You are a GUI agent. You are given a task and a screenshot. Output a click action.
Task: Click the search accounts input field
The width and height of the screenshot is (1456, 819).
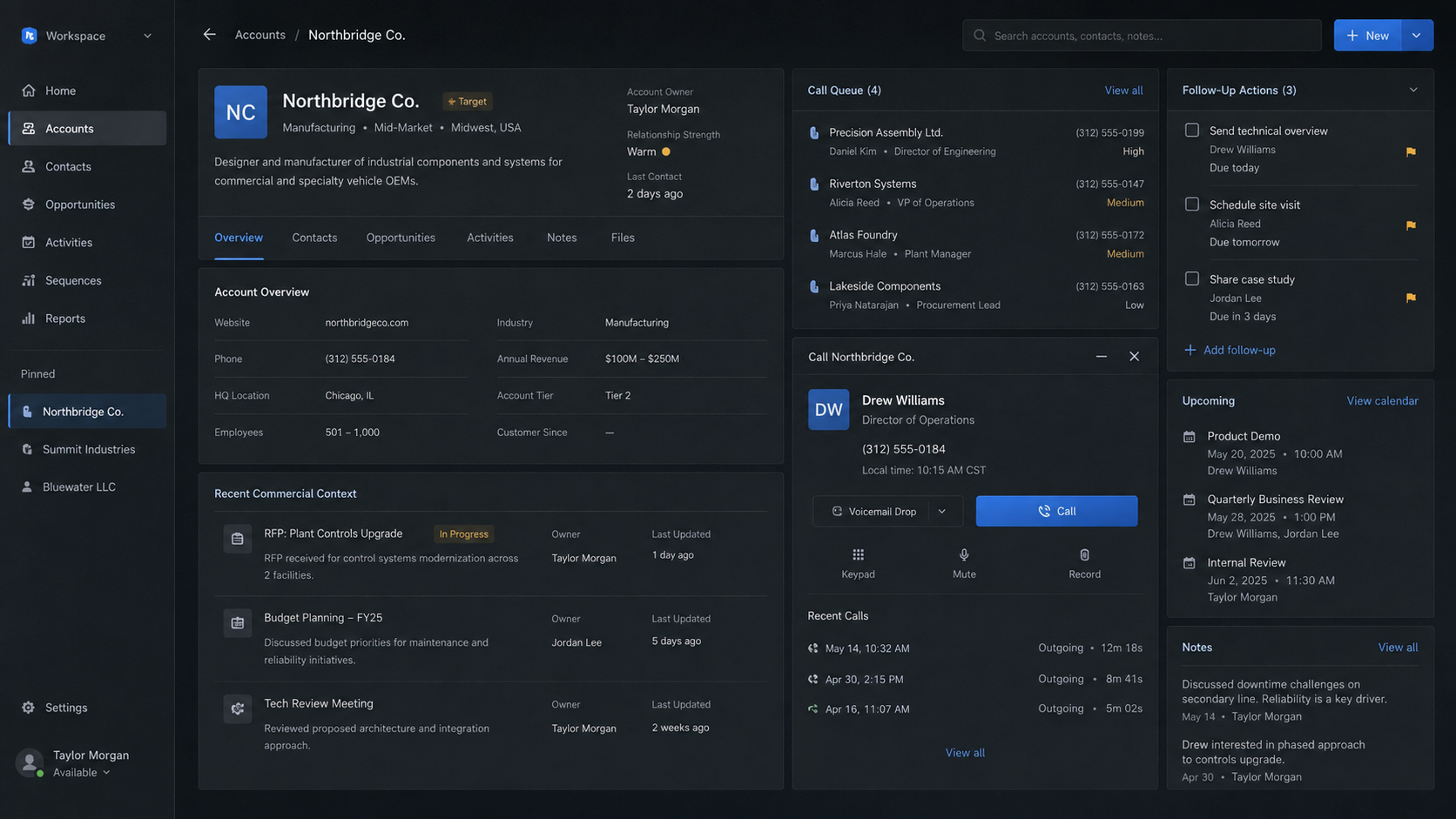pyautogui.click(x=1142, y=36)
